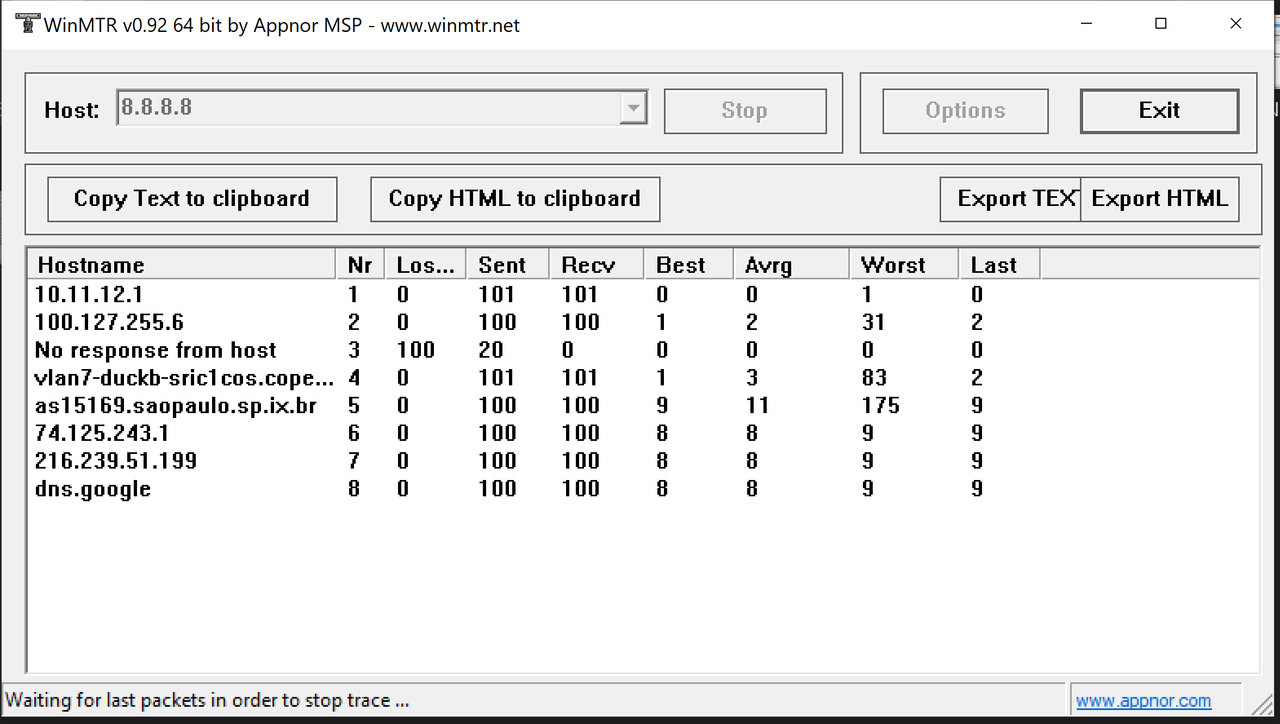The width and height of the screenshot is (1280, 724).
Task: Click the Nr column header
Action: coord(360,265)
